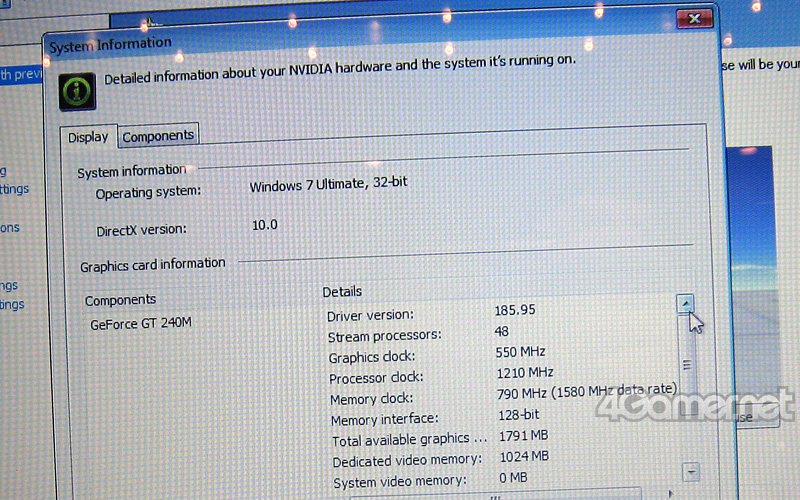The image size is (800, 500).
Task: Click the 'Dedicated video memory:' label
Action: tap(407, 460)
